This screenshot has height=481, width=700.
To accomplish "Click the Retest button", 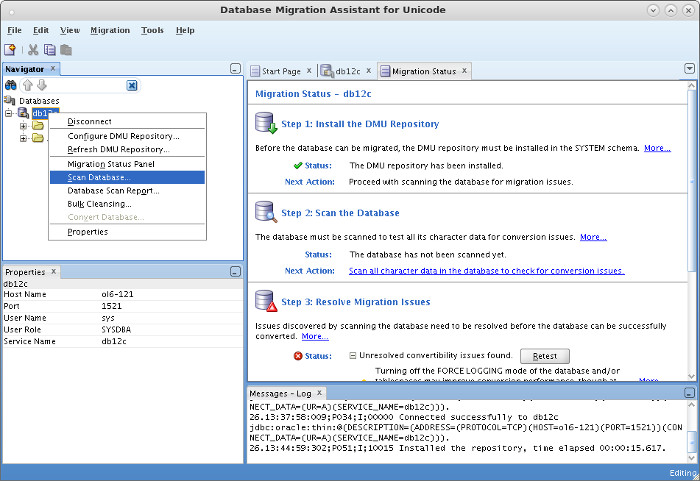I will click(545, 356).
